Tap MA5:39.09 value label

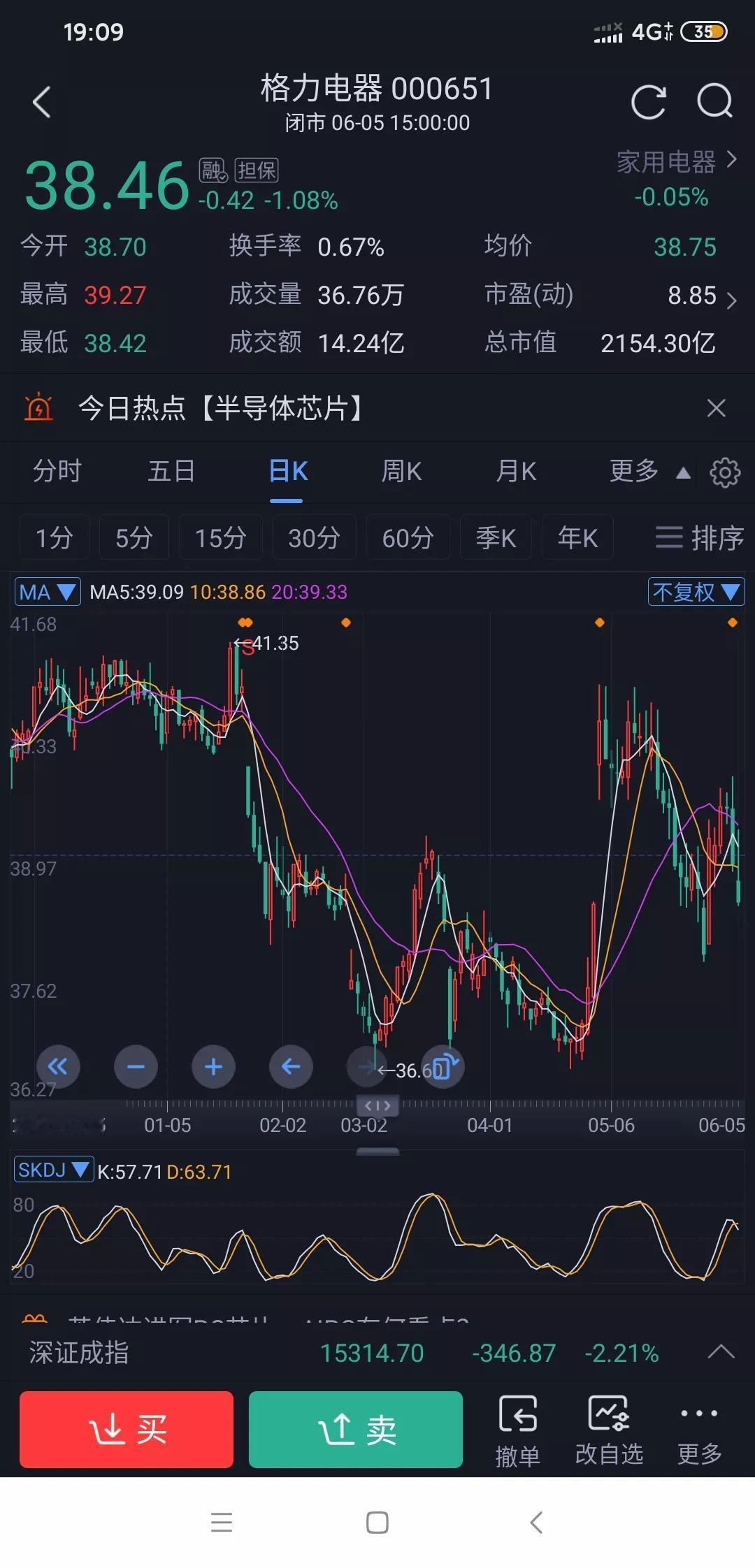point(137,593)
